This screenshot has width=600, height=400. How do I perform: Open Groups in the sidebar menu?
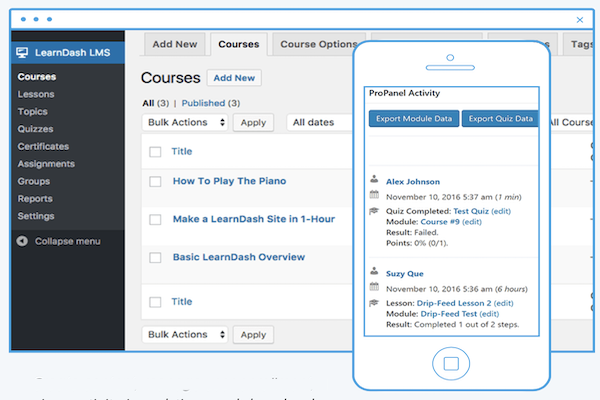34,181
